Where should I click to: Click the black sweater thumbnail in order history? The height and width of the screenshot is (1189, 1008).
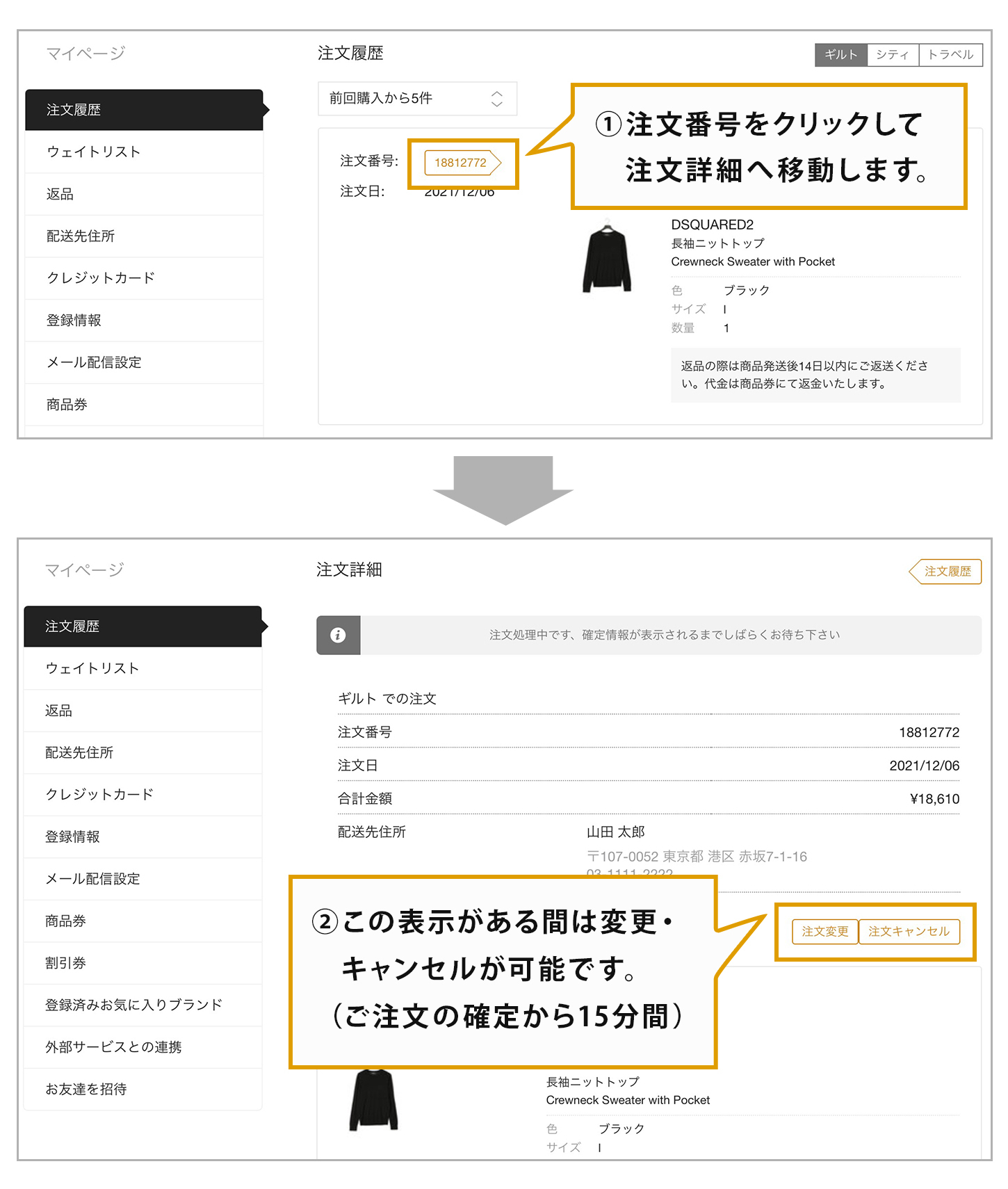[607, 257]
